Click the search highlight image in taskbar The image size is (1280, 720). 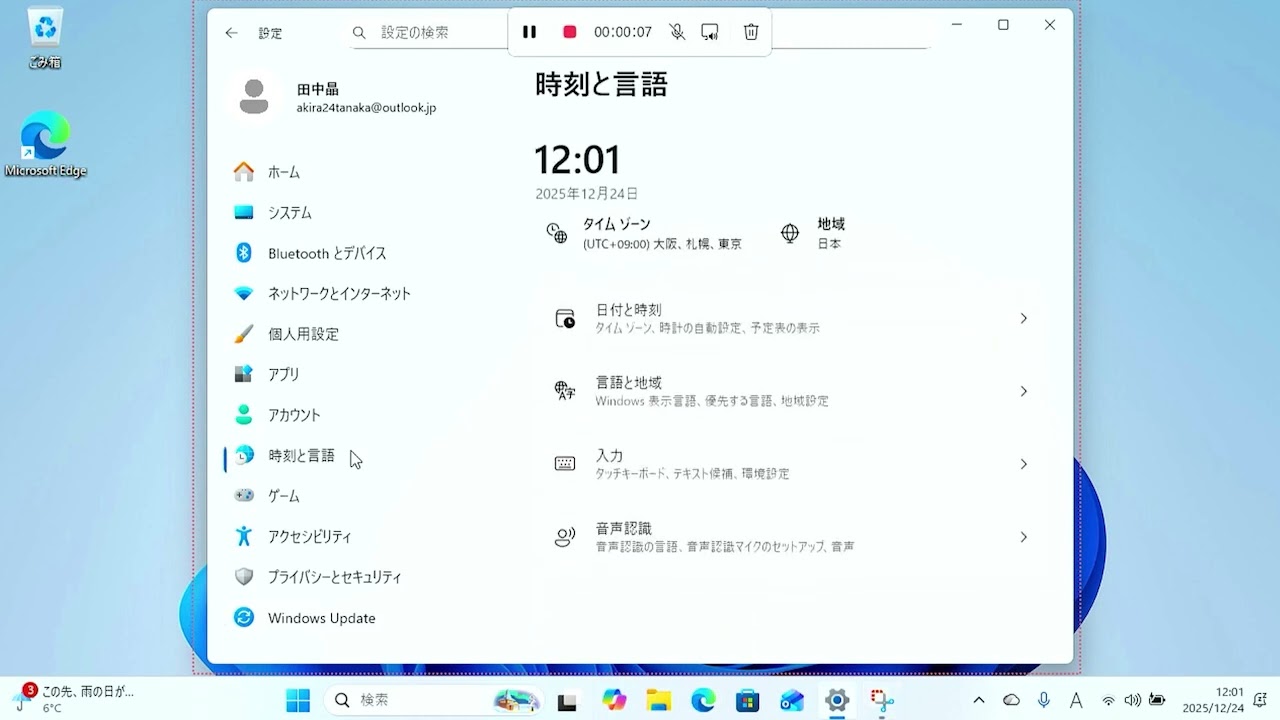tap(516, 701)
